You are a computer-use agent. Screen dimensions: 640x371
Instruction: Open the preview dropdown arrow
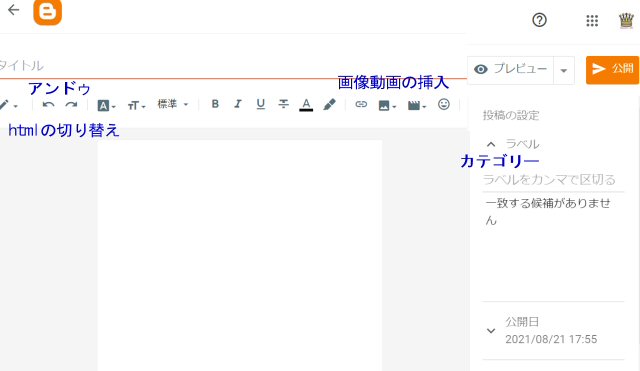(x=564, y=70)
